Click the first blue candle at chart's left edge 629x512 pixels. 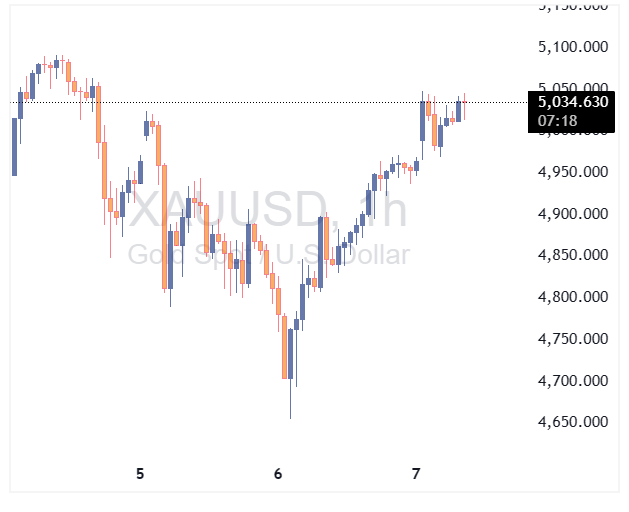14,146
